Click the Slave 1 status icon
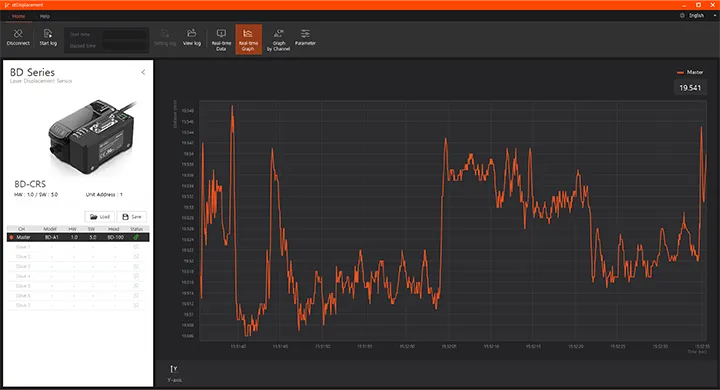The image size is (720, 390). (x=136, y=247)
